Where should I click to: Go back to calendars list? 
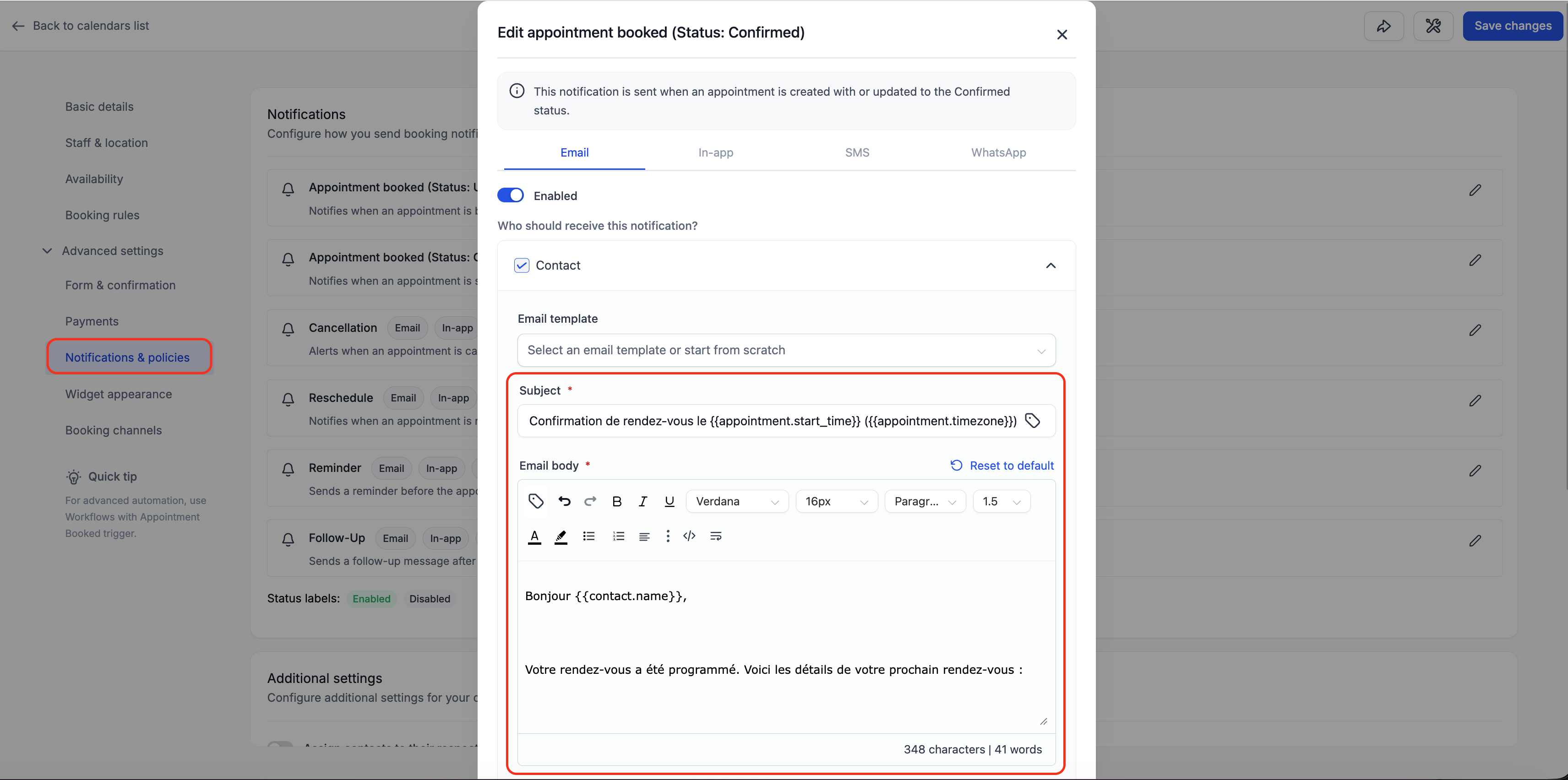80,26
